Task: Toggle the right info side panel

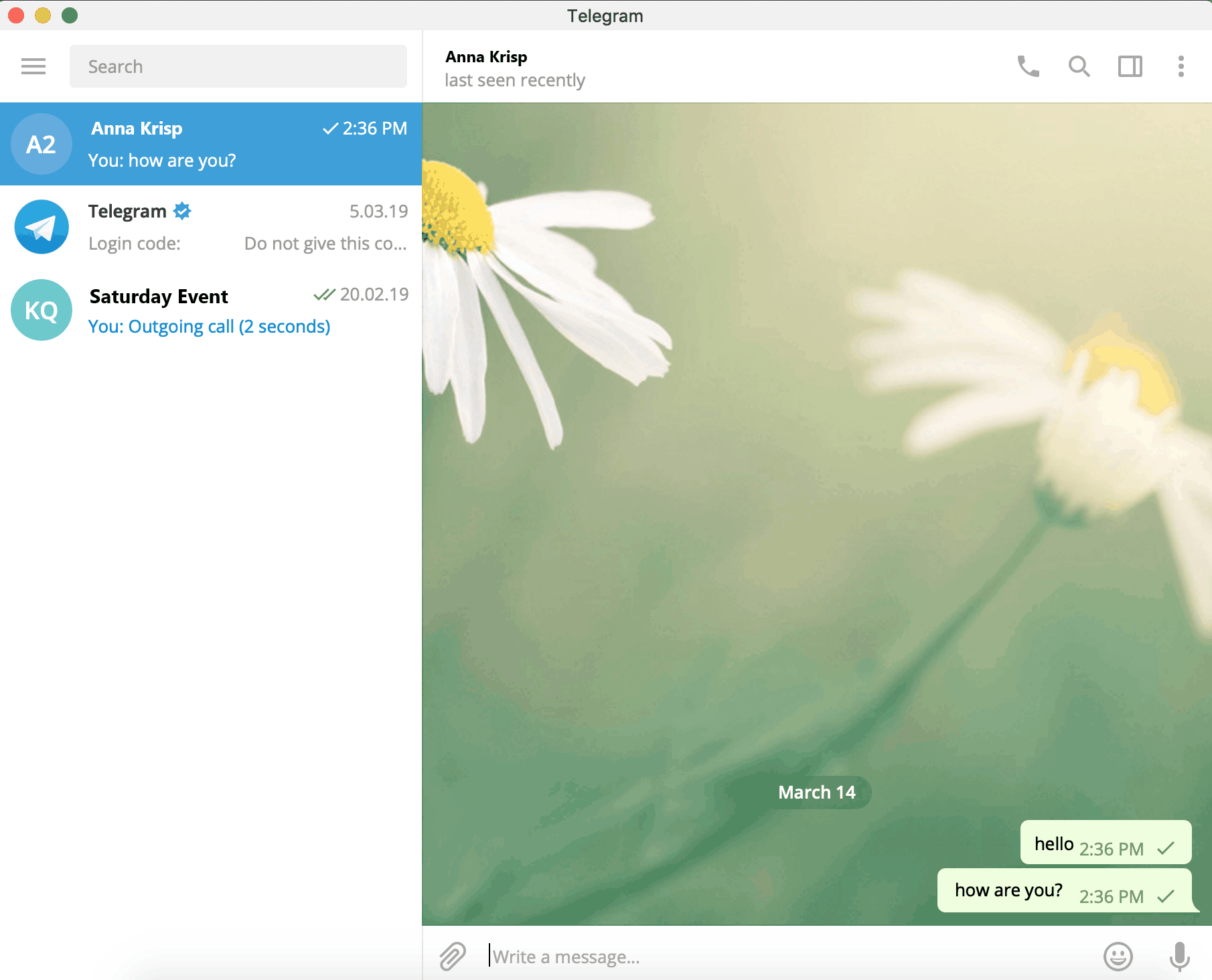Action: (x=1130, y=66)
